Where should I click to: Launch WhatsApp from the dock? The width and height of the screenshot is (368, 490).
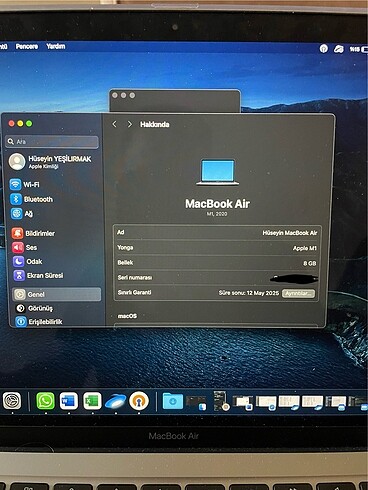[45, 401]
